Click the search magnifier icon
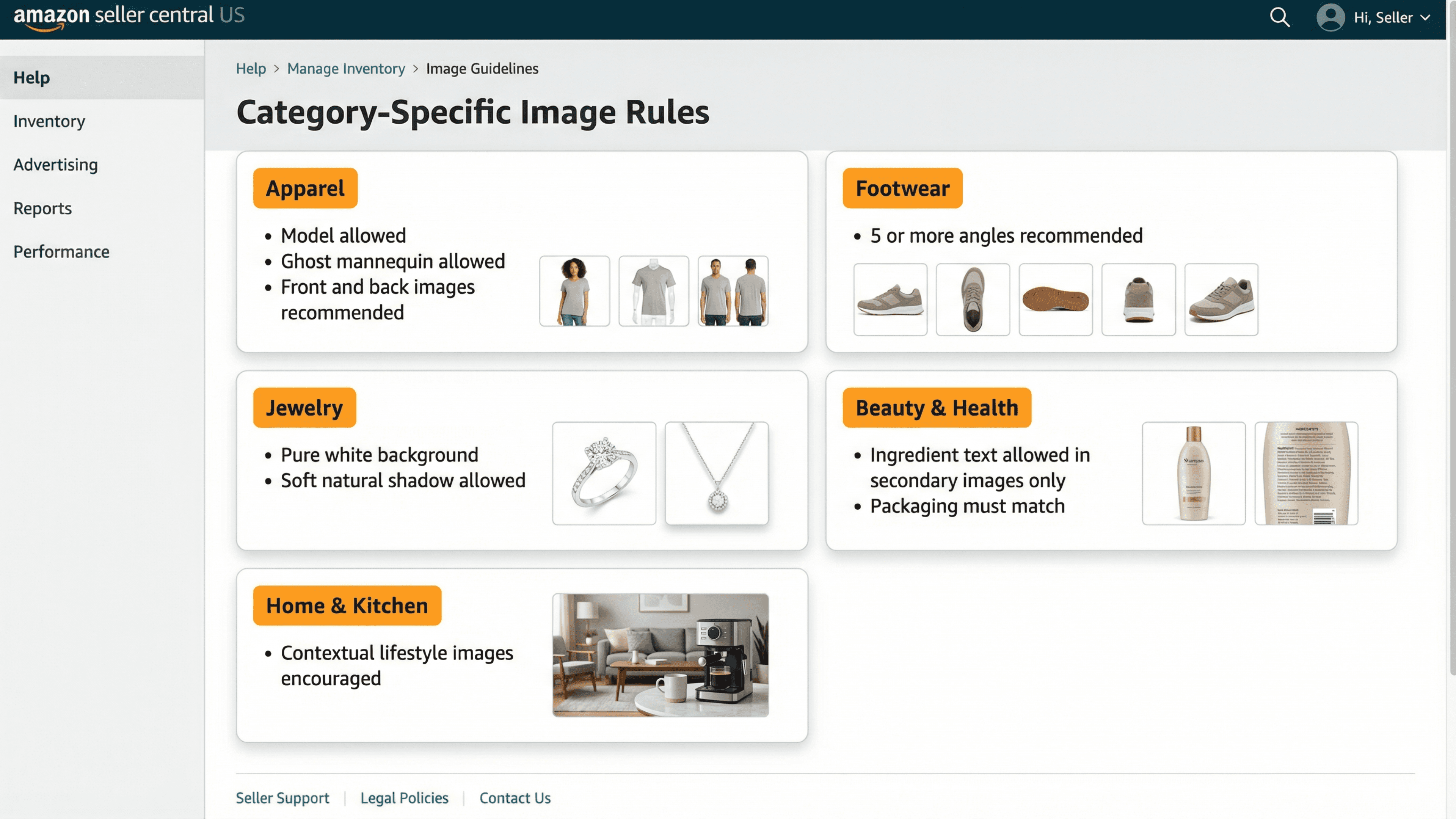1456x819 pixels. click(1280, 17)
